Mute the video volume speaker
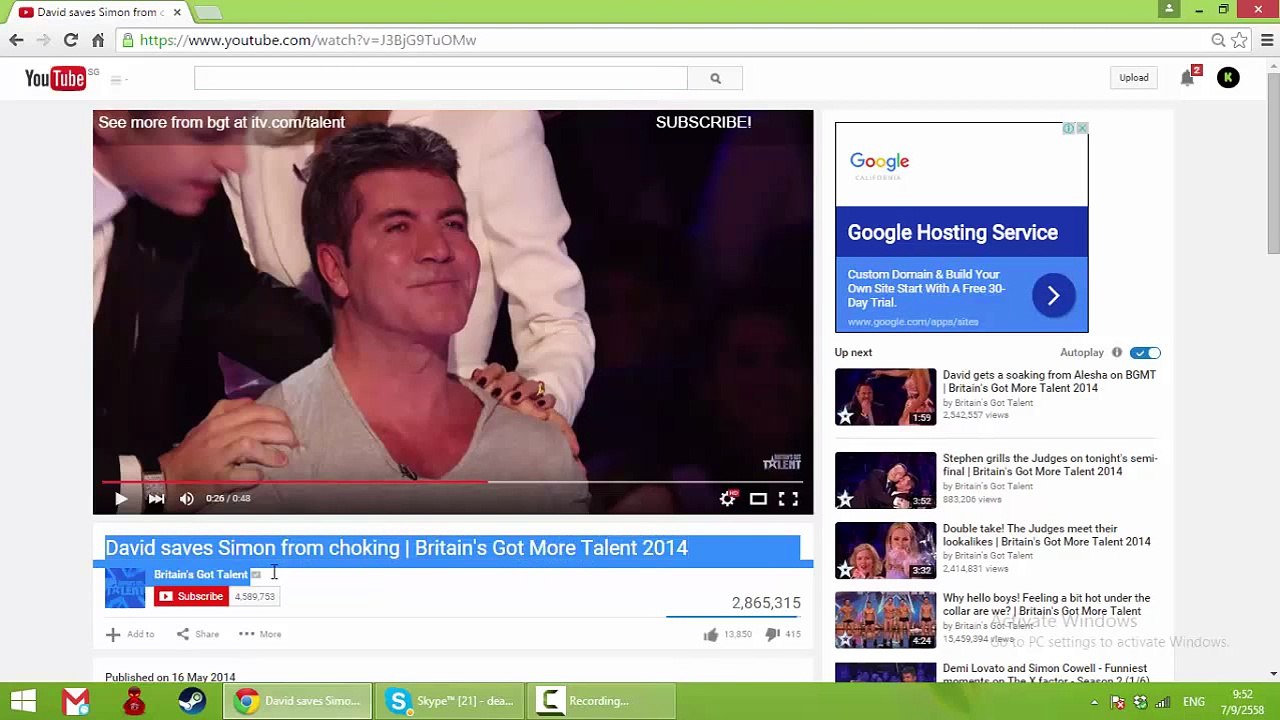This screenshot has height=720, width=1280. [x=187, y=498]
